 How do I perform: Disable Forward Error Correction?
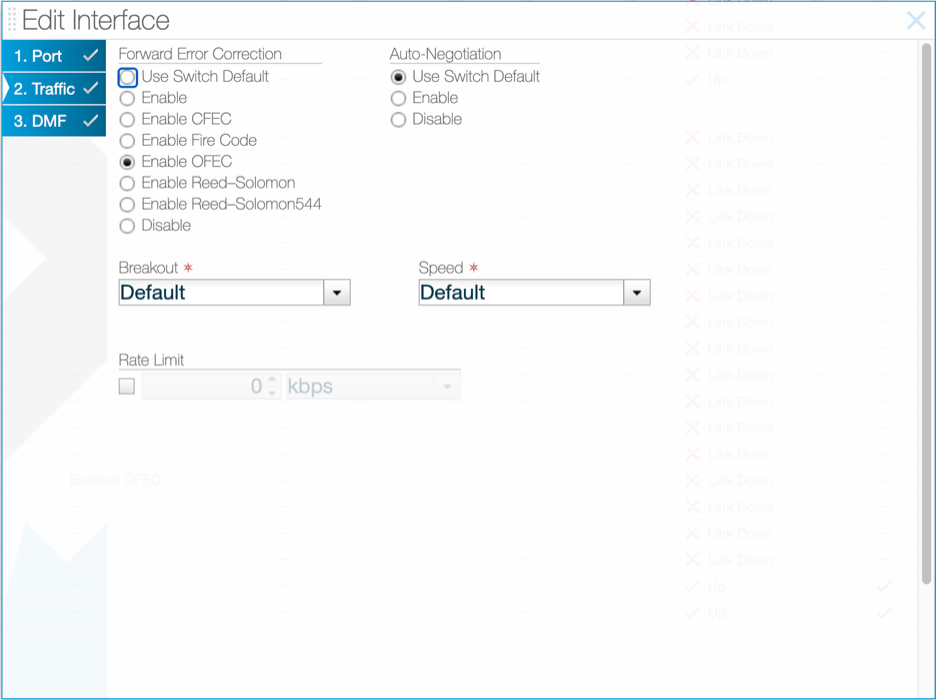click(127, 226)
